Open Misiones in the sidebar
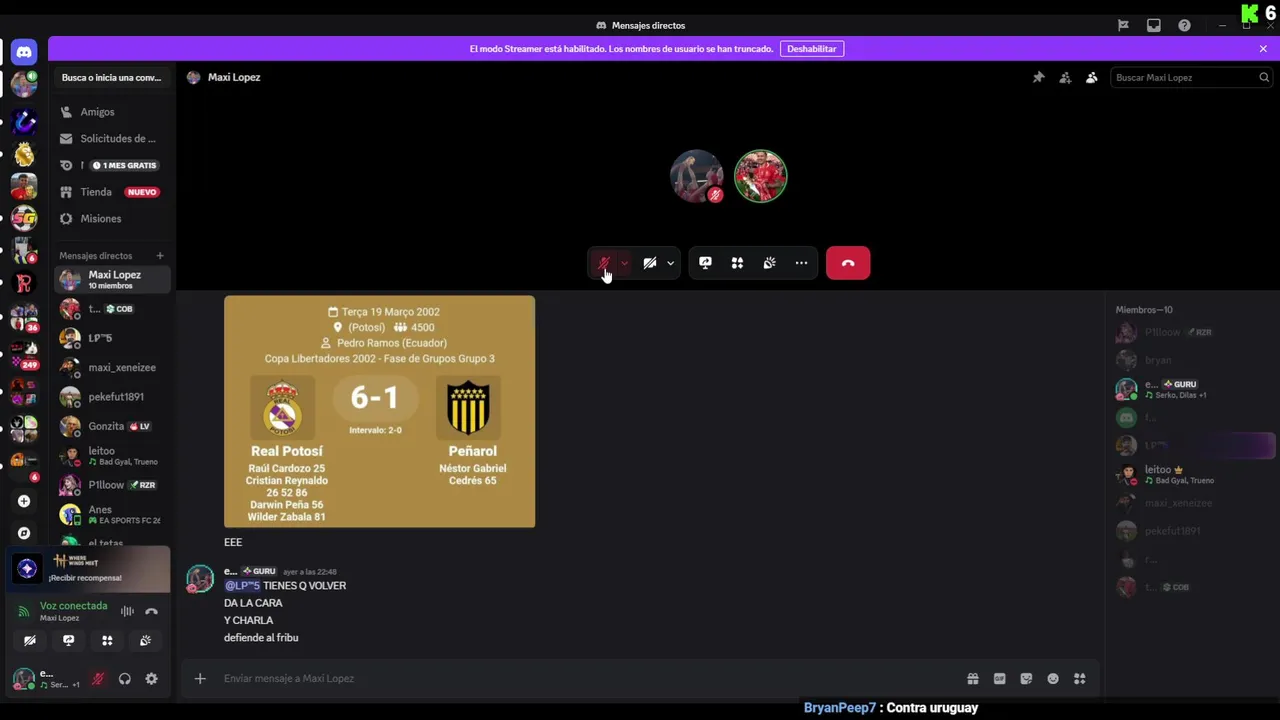The height and width of the screenshot is (720, 1280). (111, 218)
